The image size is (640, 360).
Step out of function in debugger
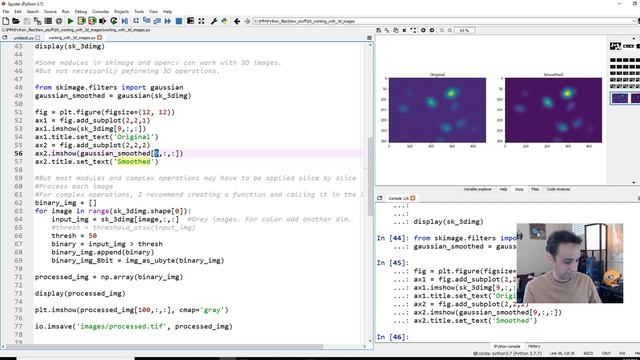coord(157,21)
